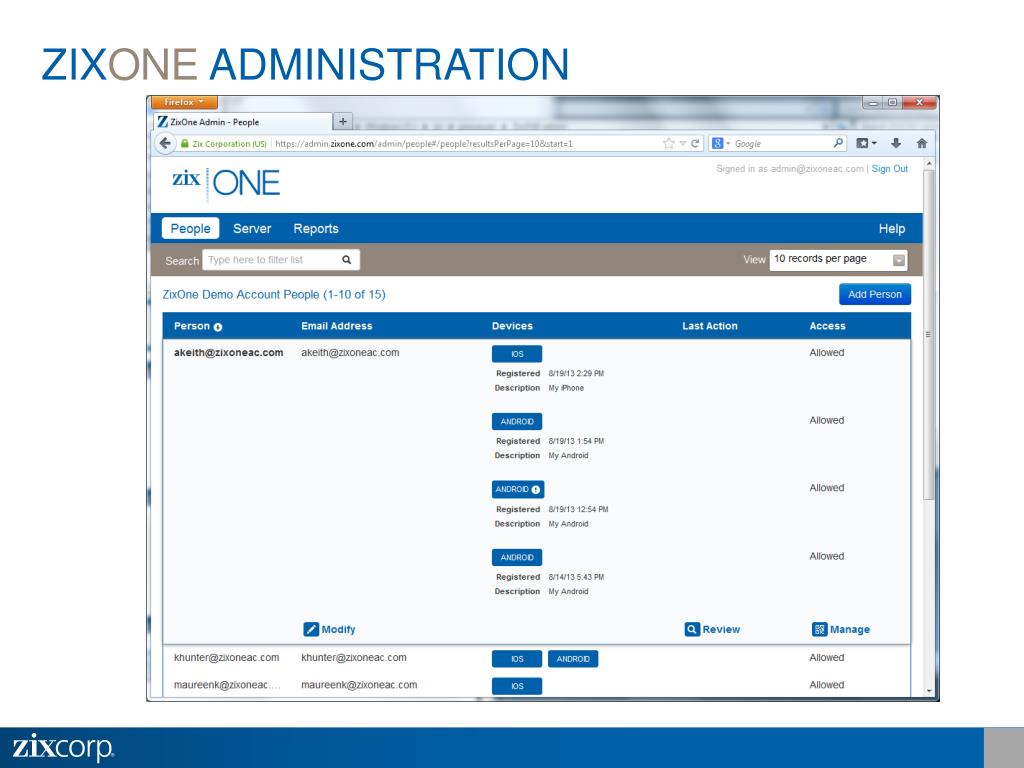Click the Modify pencil icon

[311, 629]
